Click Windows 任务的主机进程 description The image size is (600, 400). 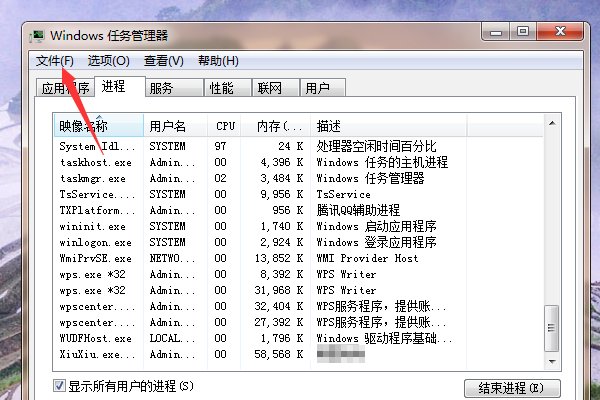click(382, 162)
